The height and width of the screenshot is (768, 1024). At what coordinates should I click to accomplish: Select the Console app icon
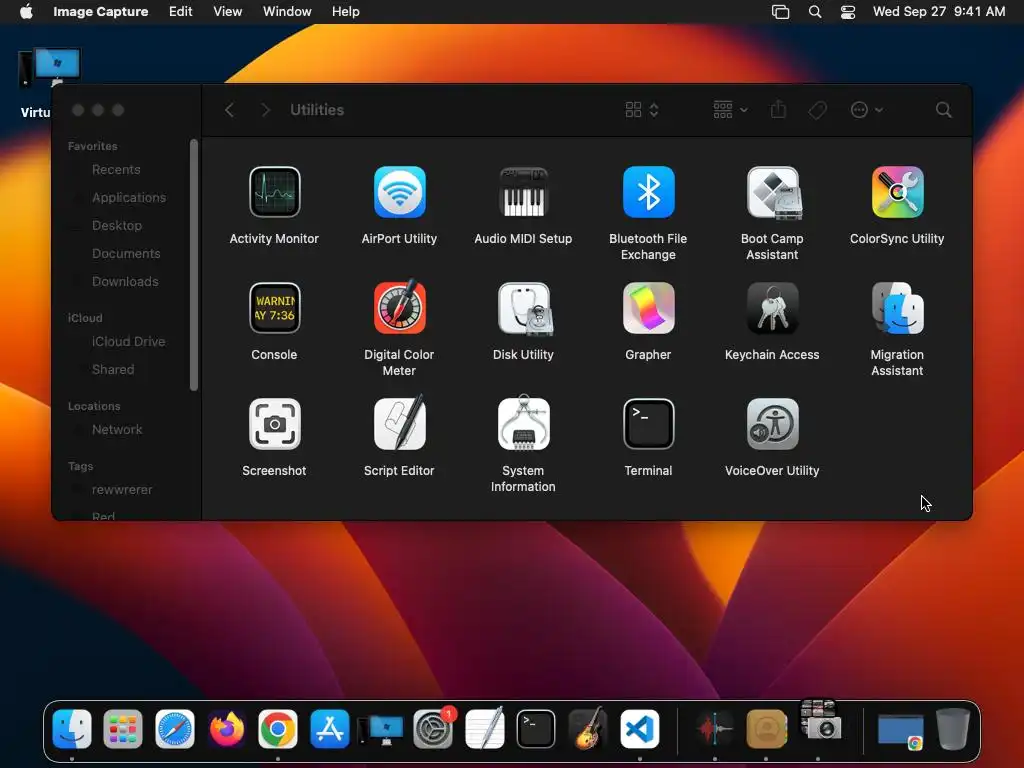[274, 308]
